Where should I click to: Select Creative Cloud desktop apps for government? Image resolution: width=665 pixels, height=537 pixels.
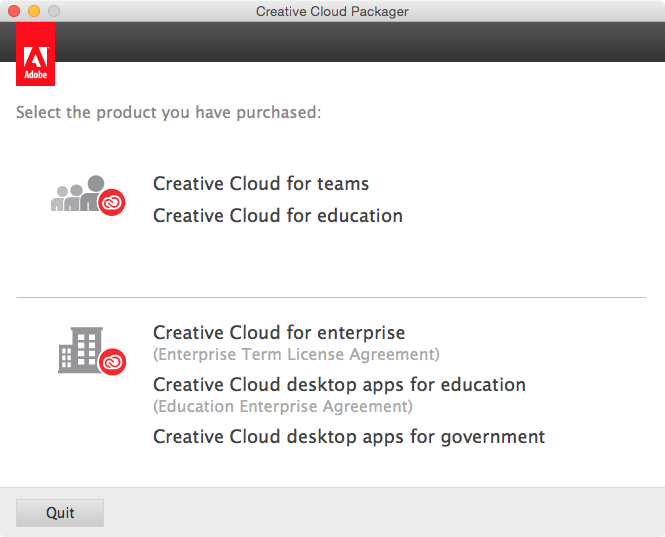coord(349,437)
